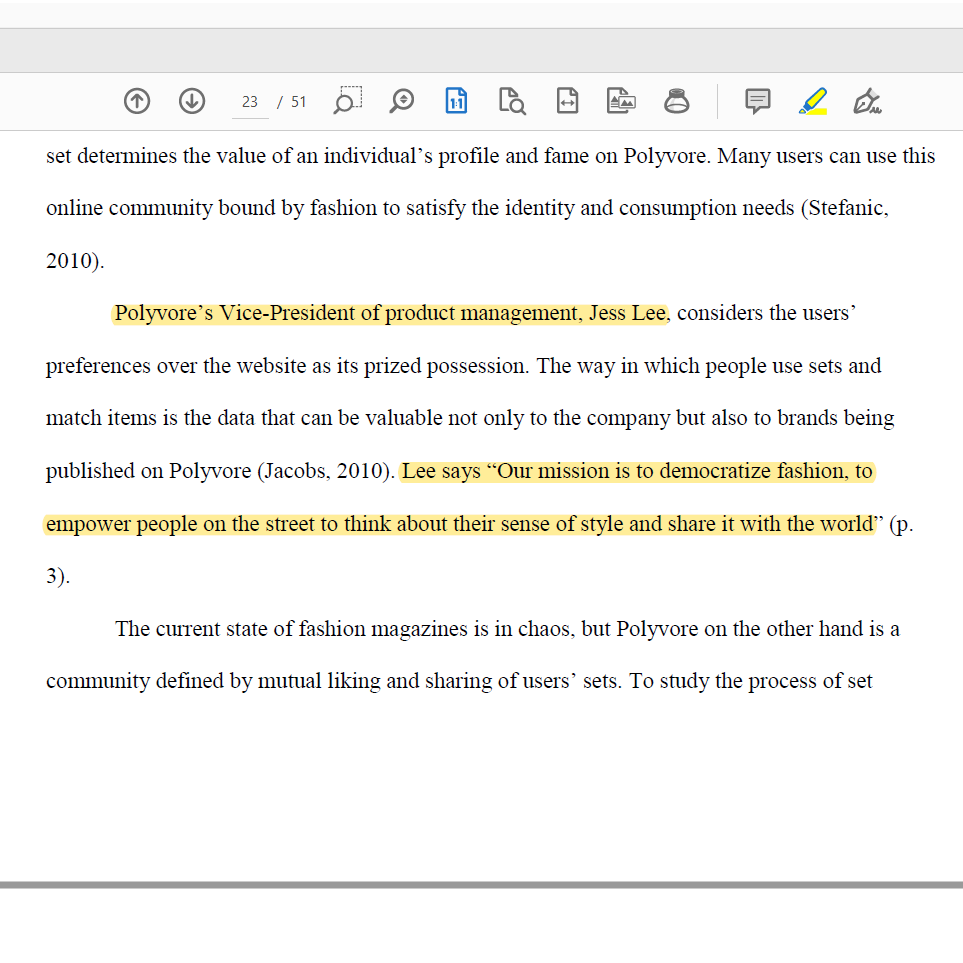Fit page to window width
The image size is (963, 963).
point(567,101)
